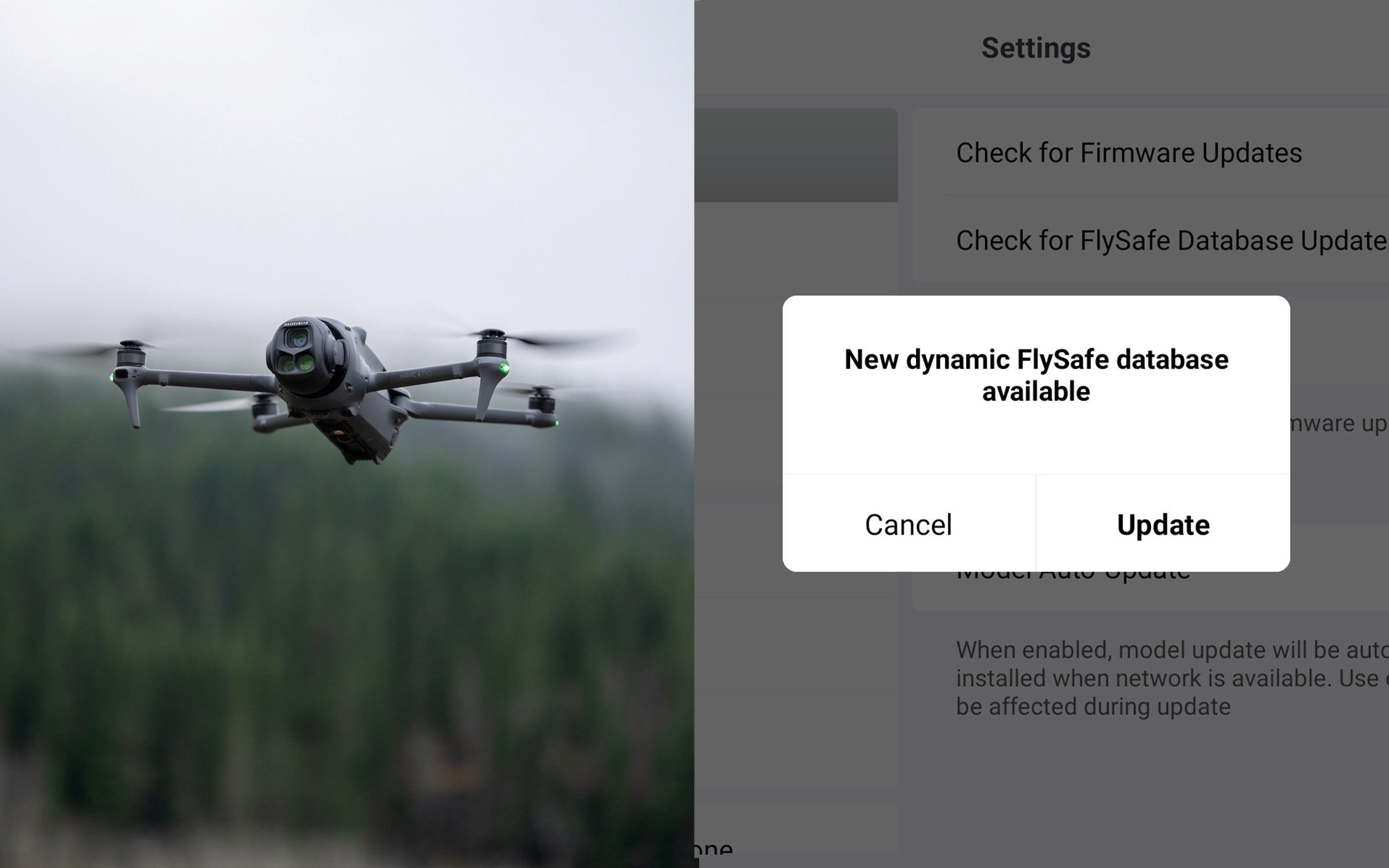Confirm the FlySafe database Update button

click(1163, 524)
